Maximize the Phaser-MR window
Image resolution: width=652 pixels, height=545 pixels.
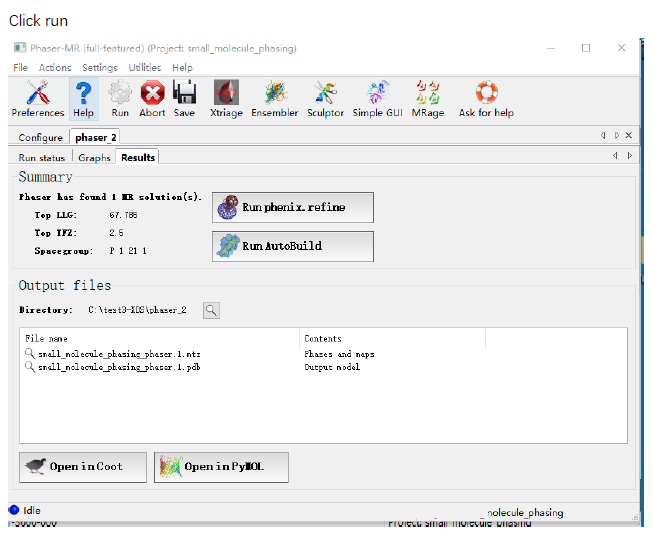tap(586, 48)
